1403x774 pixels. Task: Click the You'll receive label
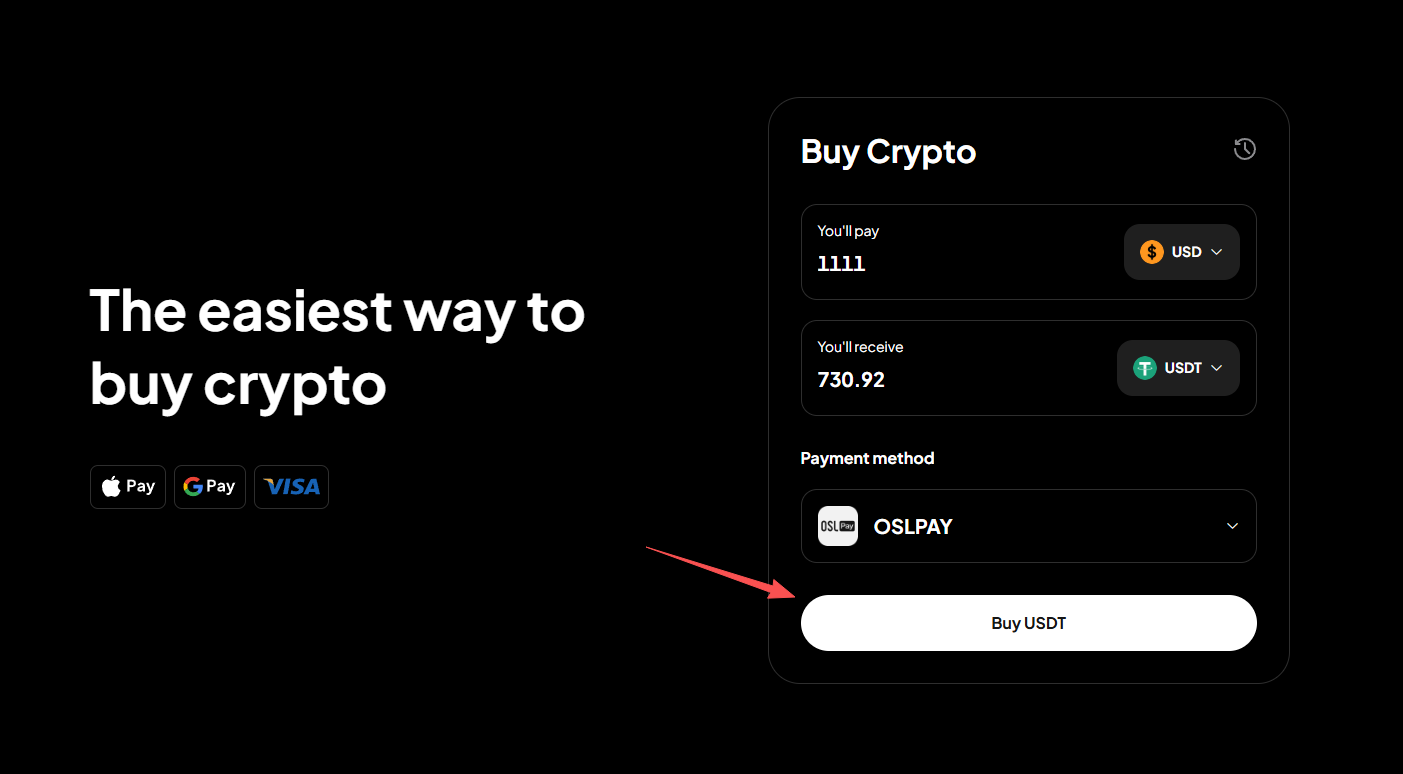tap(860, 347)
